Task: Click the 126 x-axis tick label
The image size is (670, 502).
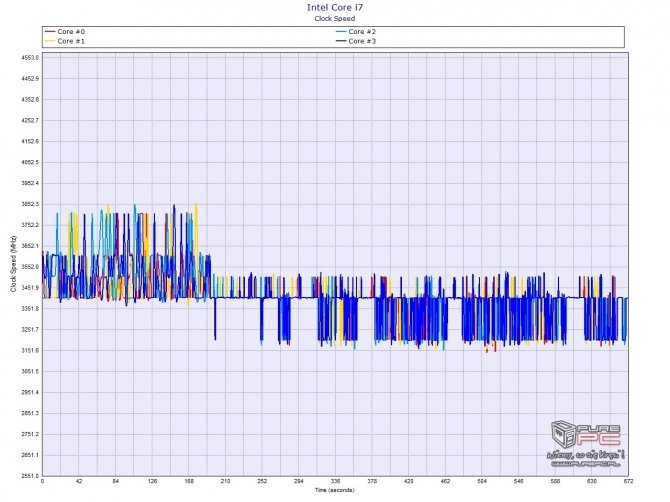Action: [152, 481]
